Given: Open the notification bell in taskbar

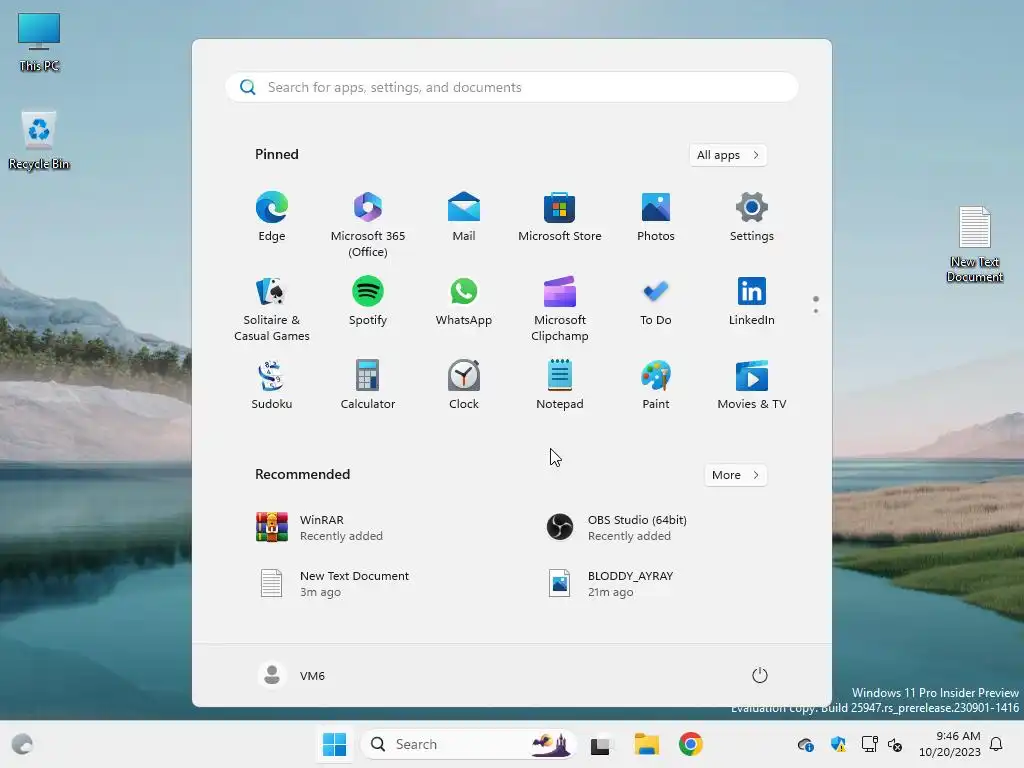Looking at the screenshot, I should click(997, 744).
